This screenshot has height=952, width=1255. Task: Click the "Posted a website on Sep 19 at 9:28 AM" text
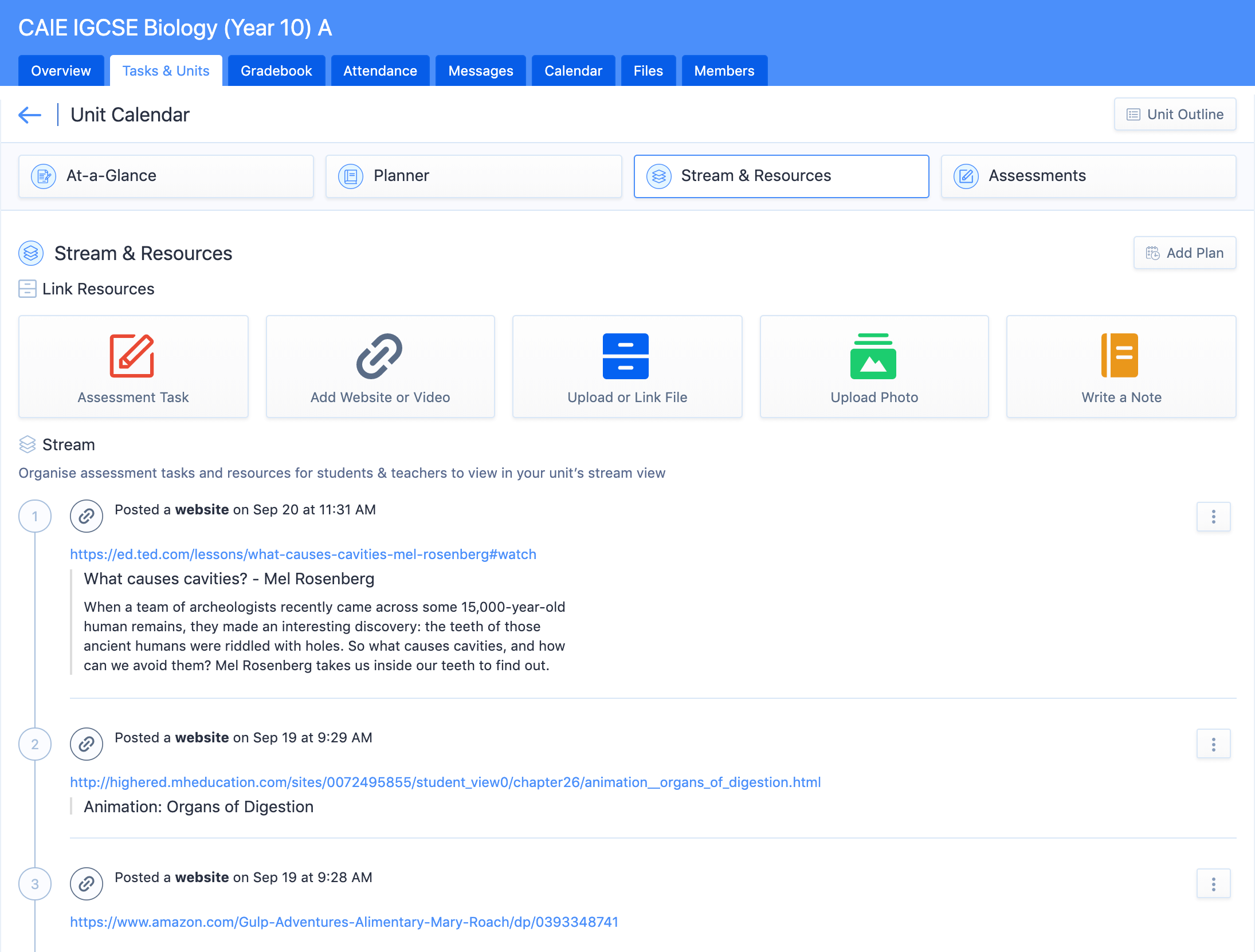pyautogui.click(x=244, y=878)
